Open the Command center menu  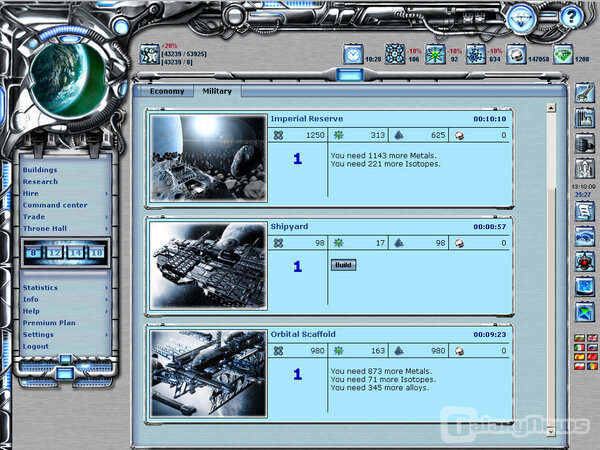[55, 205]
